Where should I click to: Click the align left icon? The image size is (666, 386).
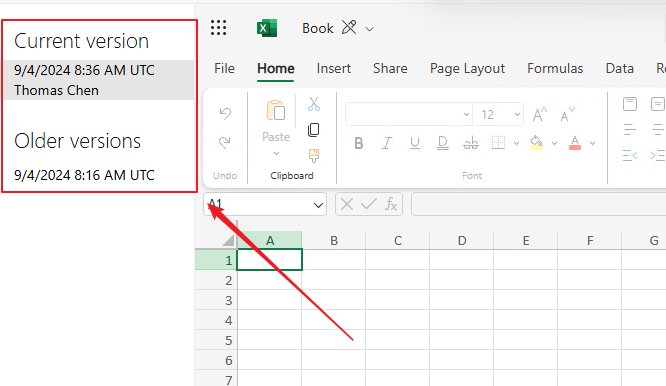pyautogui.click(x=630, y=130)
